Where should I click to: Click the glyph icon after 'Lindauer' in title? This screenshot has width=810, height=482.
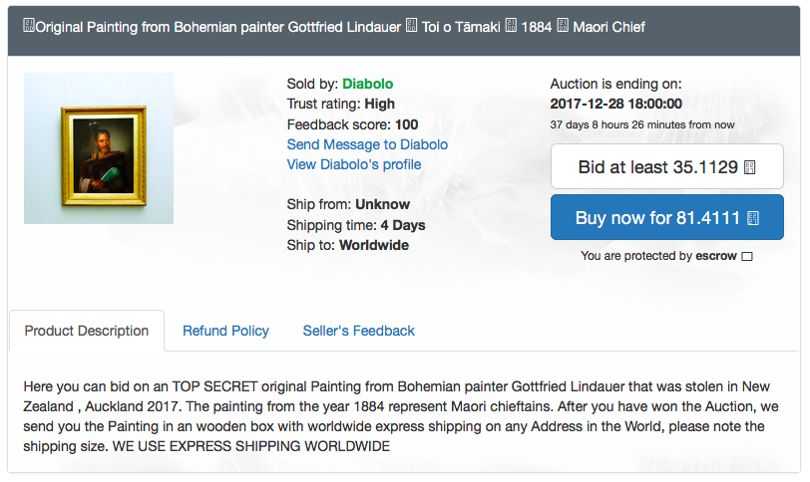[411, 26]
